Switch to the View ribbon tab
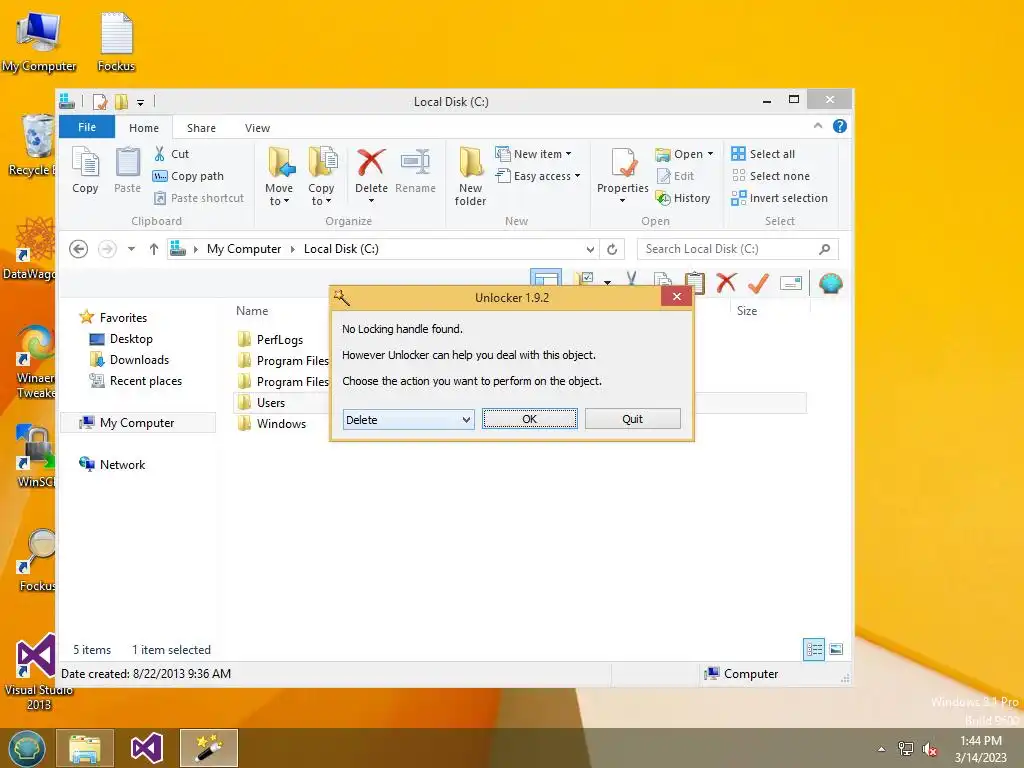The height and width of the screenshot is (768, 1024). [257, 128]
